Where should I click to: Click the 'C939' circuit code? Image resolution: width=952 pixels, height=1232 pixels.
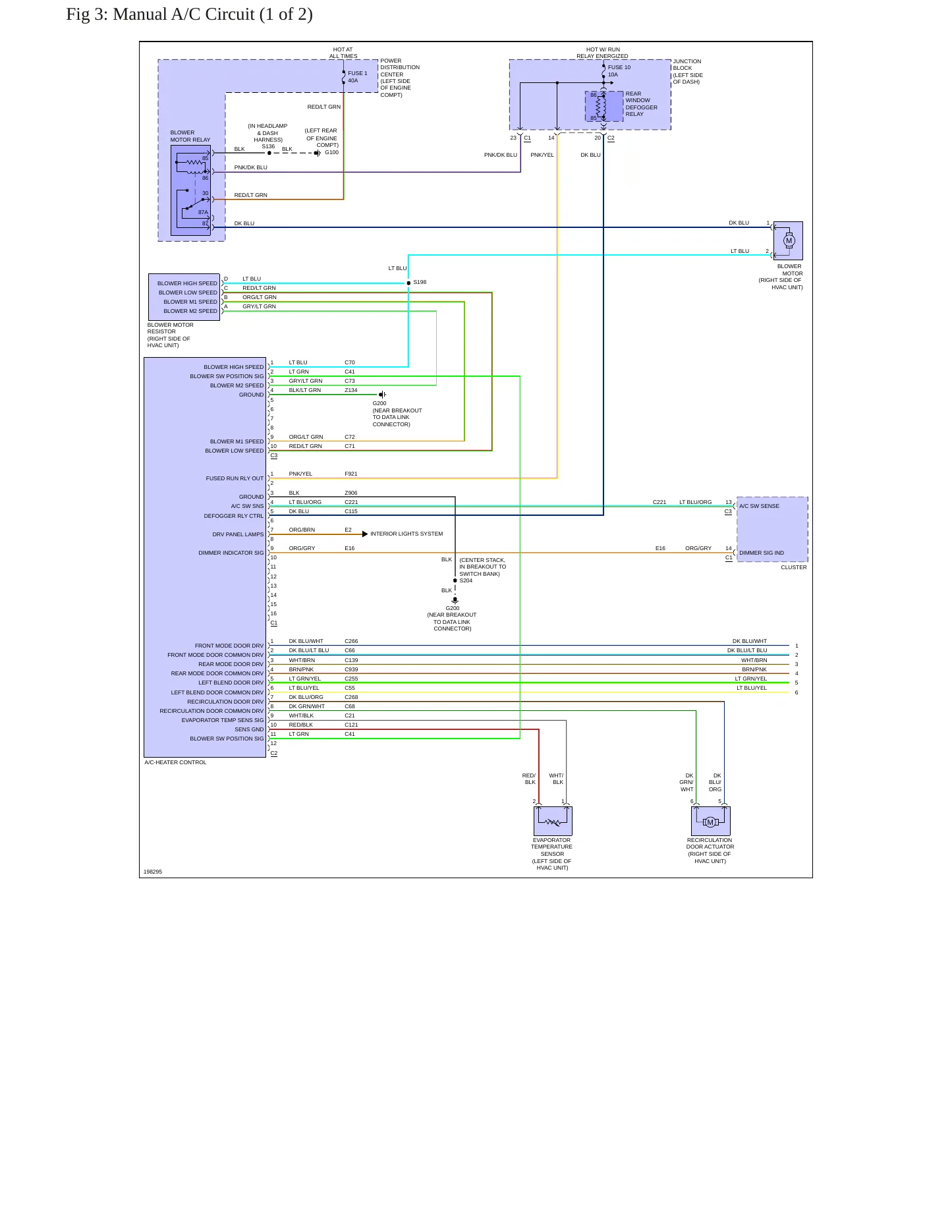pyautogui.click(x=351, y=669)
